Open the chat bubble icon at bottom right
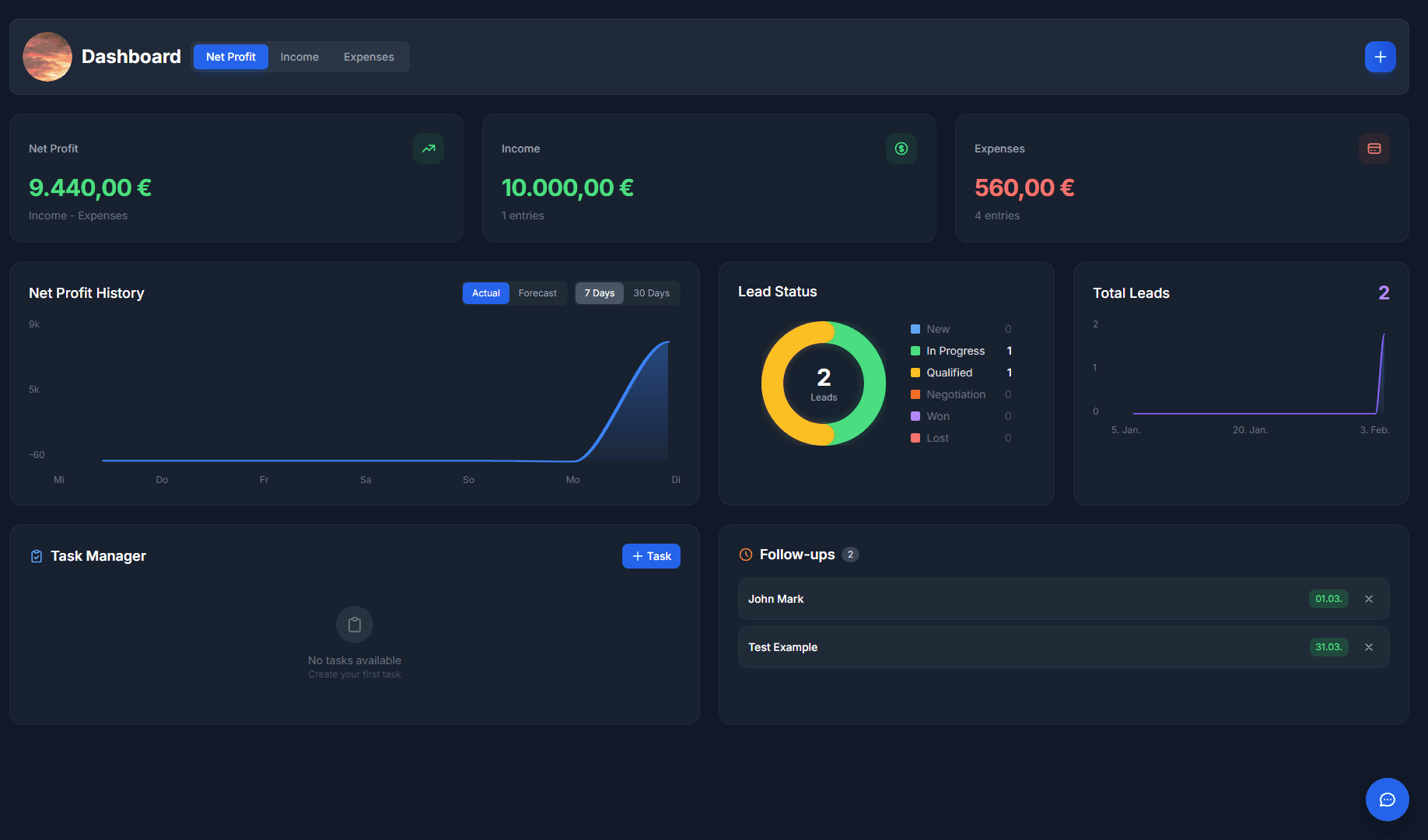 tap(1388, 800)
